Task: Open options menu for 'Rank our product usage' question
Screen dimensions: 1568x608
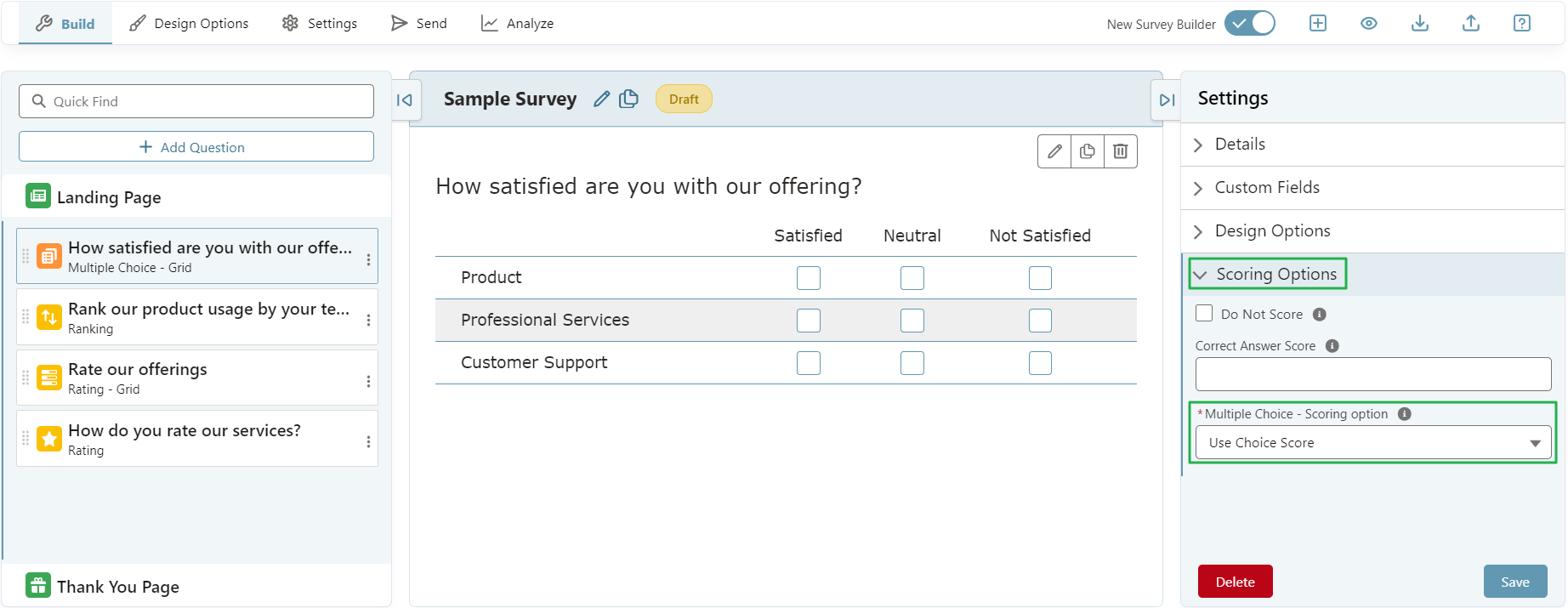Action: click(368, 320)
